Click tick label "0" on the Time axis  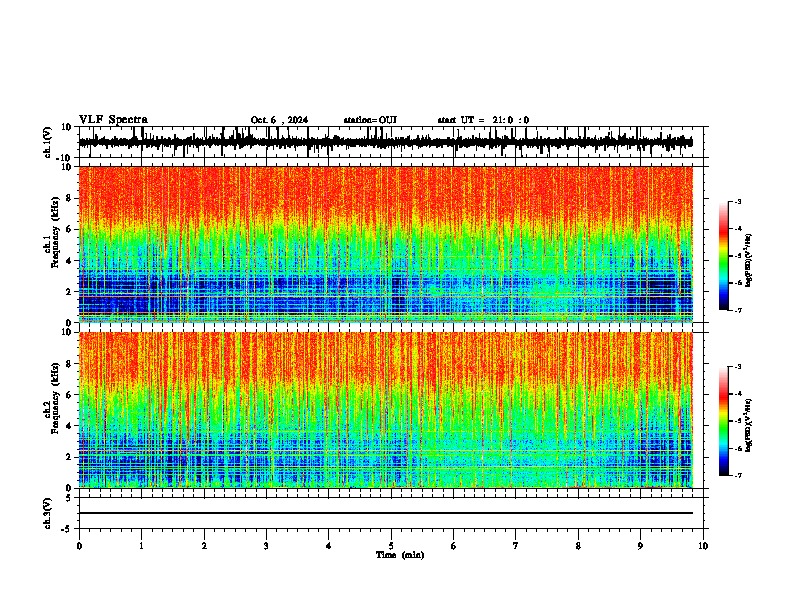[79, 546]
